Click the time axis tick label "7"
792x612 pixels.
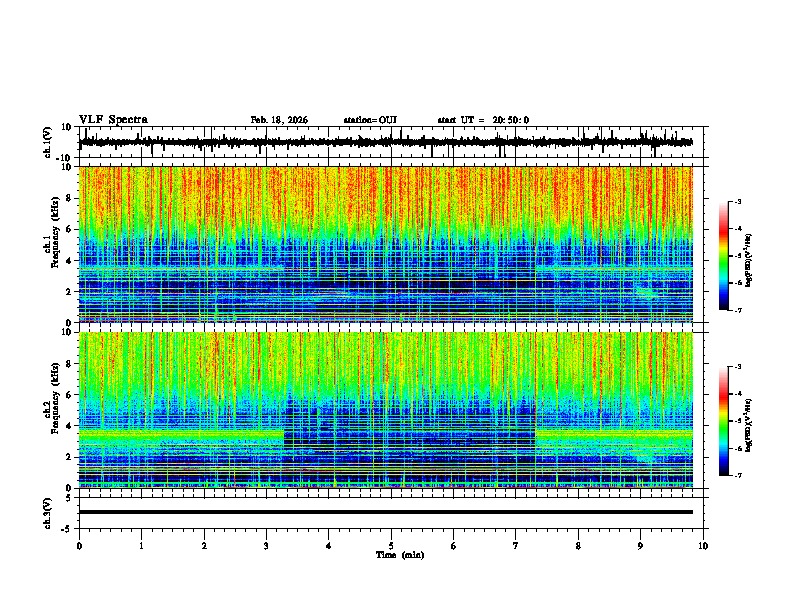(516, 546)
